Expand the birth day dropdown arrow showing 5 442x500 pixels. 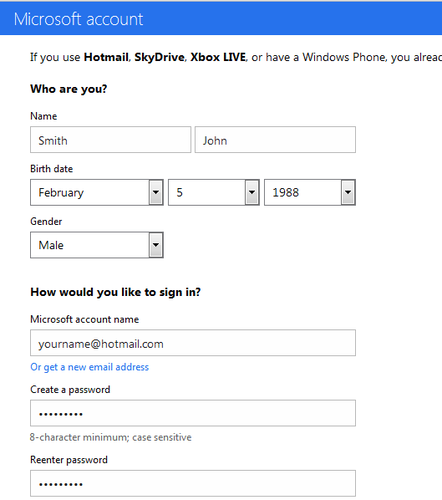[x=252, y=192]
